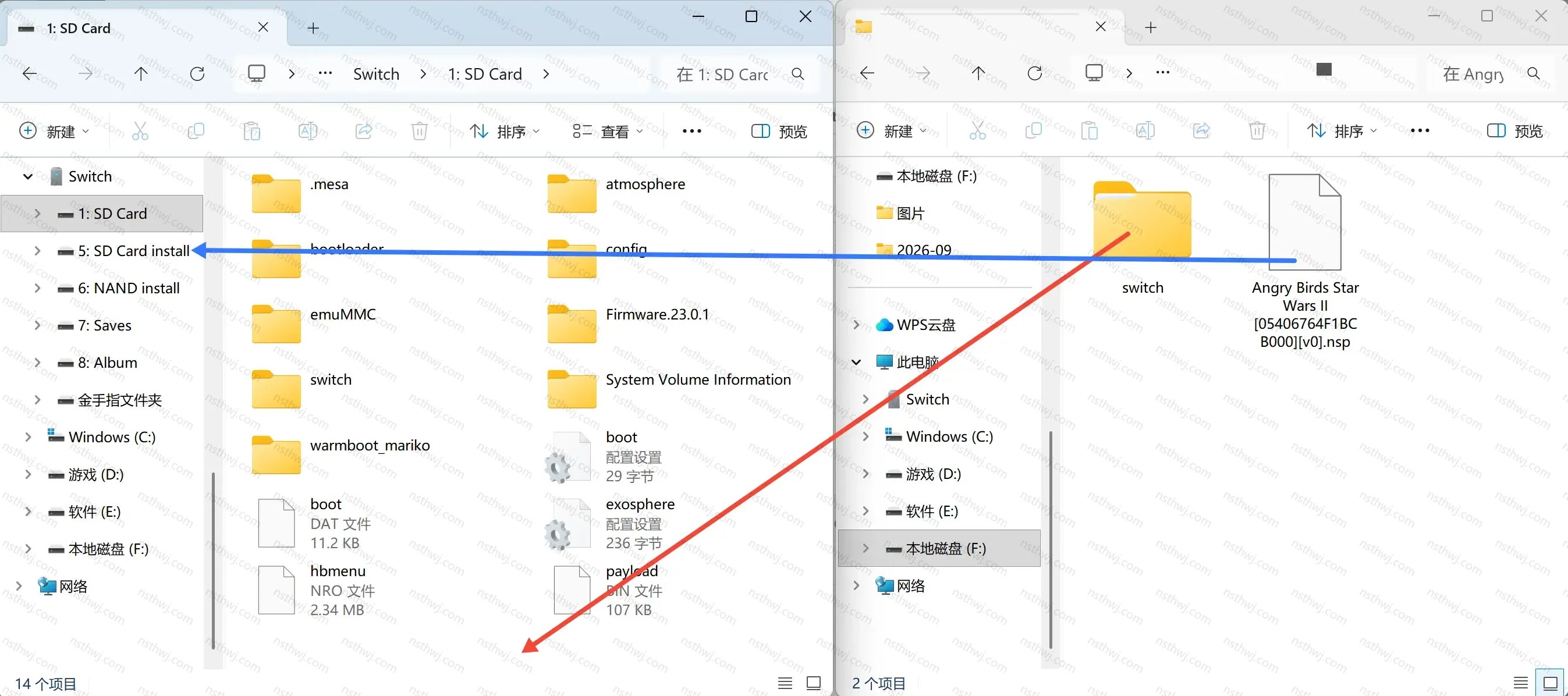Switch to large icons view in right window status bar
Viewport: 1568px width, 696px height.
1551,683
